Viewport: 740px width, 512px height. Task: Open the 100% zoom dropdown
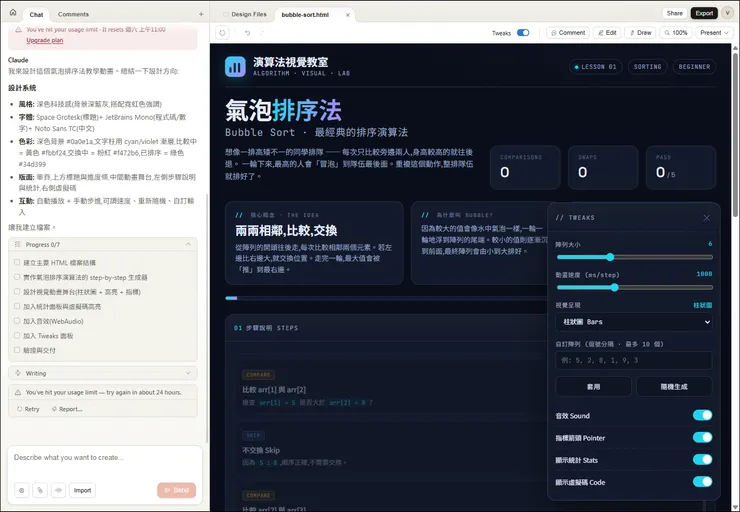click(675, 33)
